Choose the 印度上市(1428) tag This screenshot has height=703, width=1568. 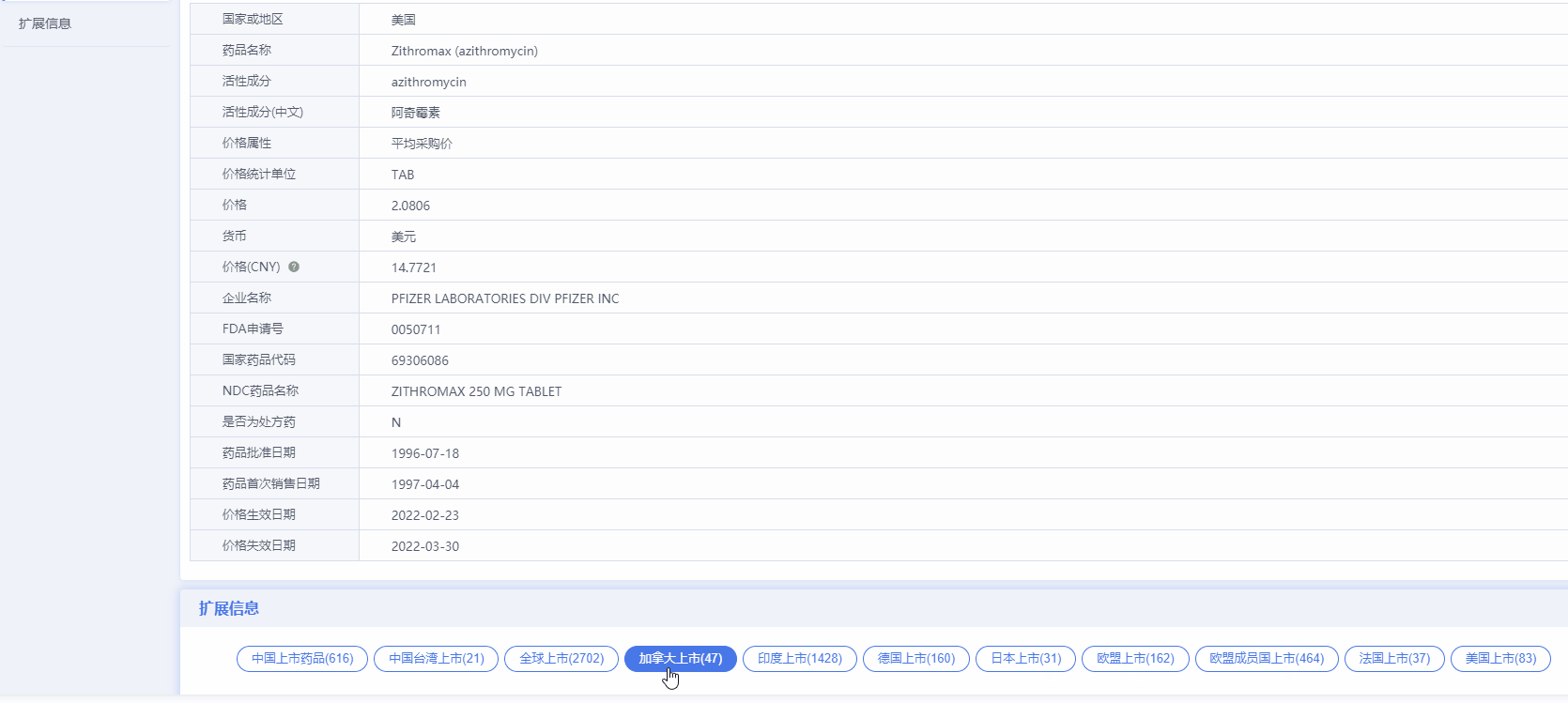point(800,659)
